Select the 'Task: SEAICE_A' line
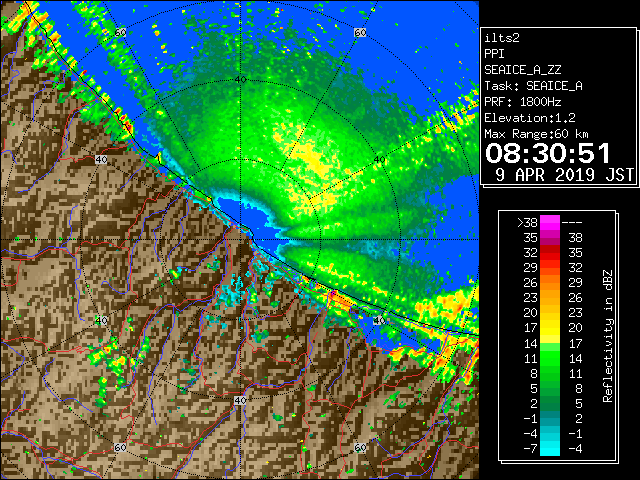Image resolution: width=640 pixels, height=480 pixels. [x=533, y=86]
